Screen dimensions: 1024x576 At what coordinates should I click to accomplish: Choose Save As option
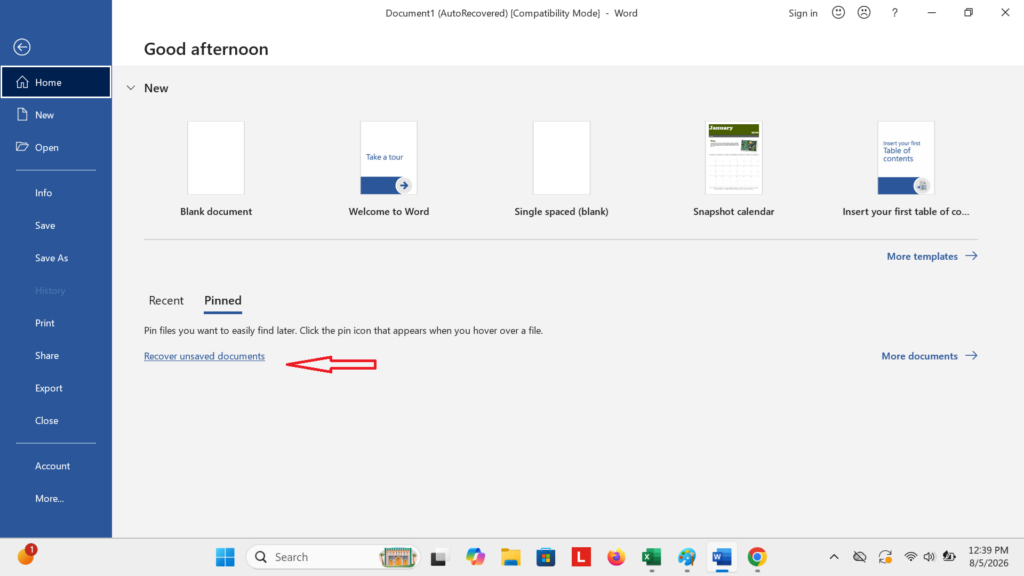[52, 258]
